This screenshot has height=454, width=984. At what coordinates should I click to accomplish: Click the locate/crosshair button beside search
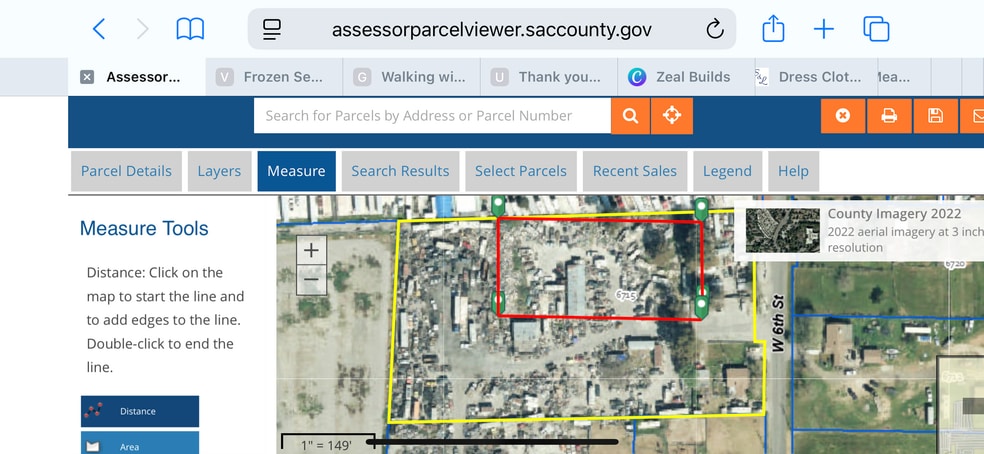pos(672,116)
